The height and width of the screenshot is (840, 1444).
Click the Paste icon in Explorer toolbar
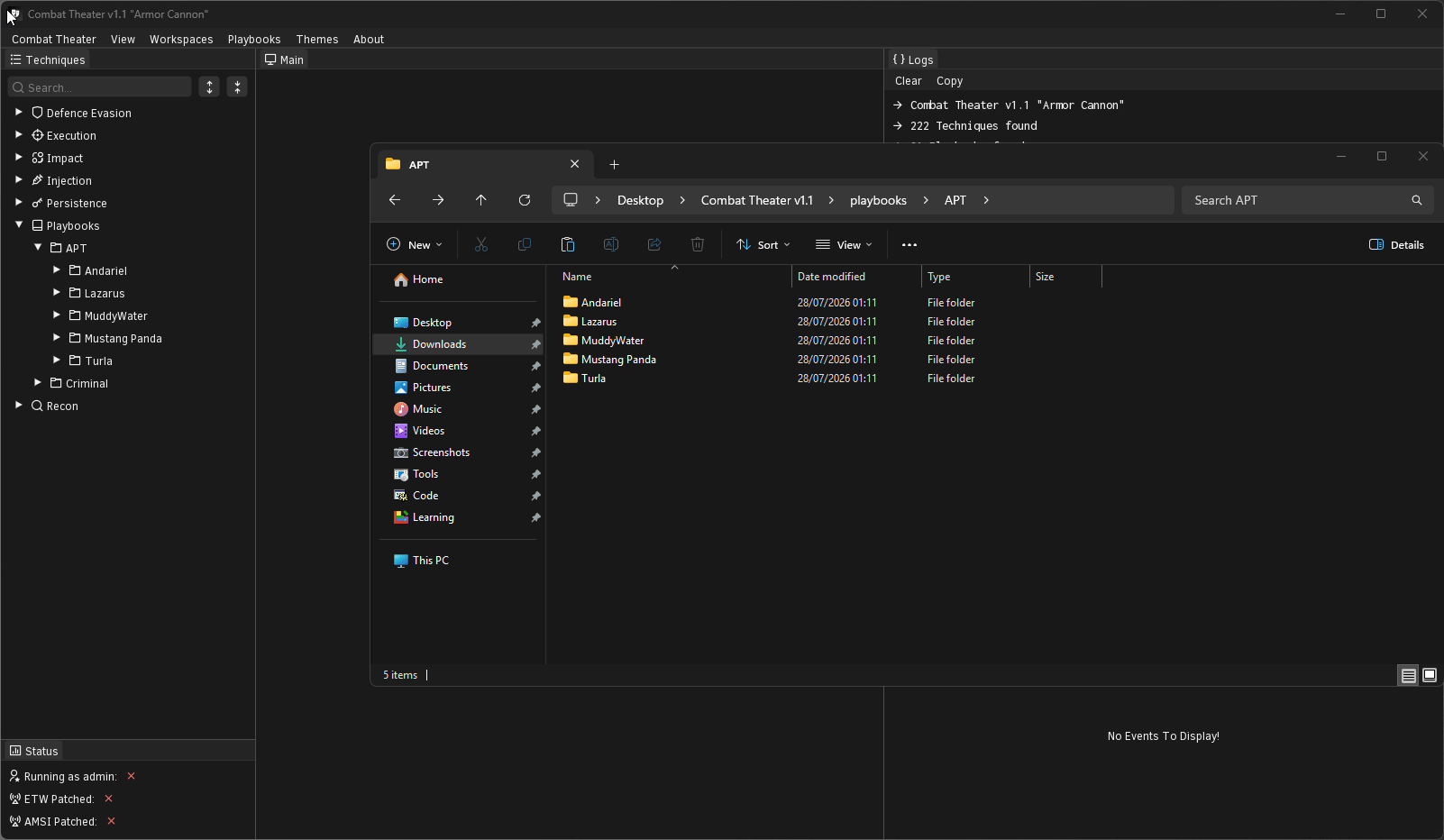pos(568,244)
